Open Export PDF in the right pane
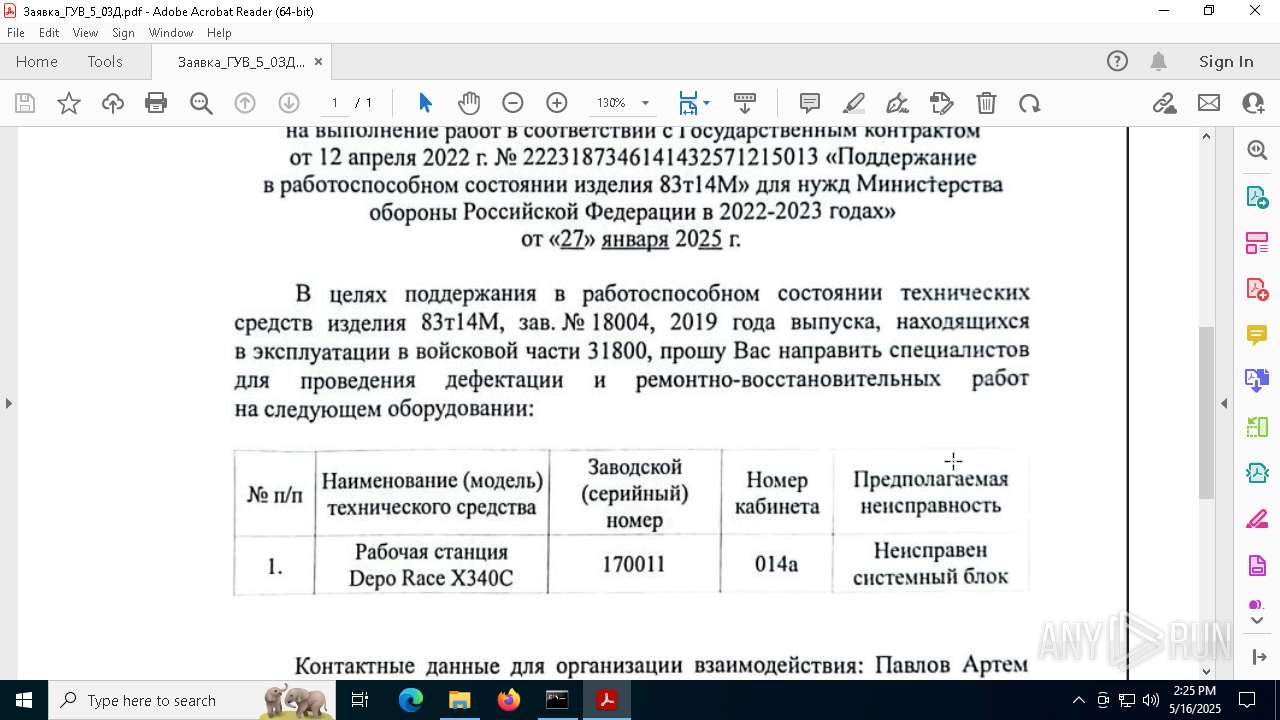 click(1257, 196)
